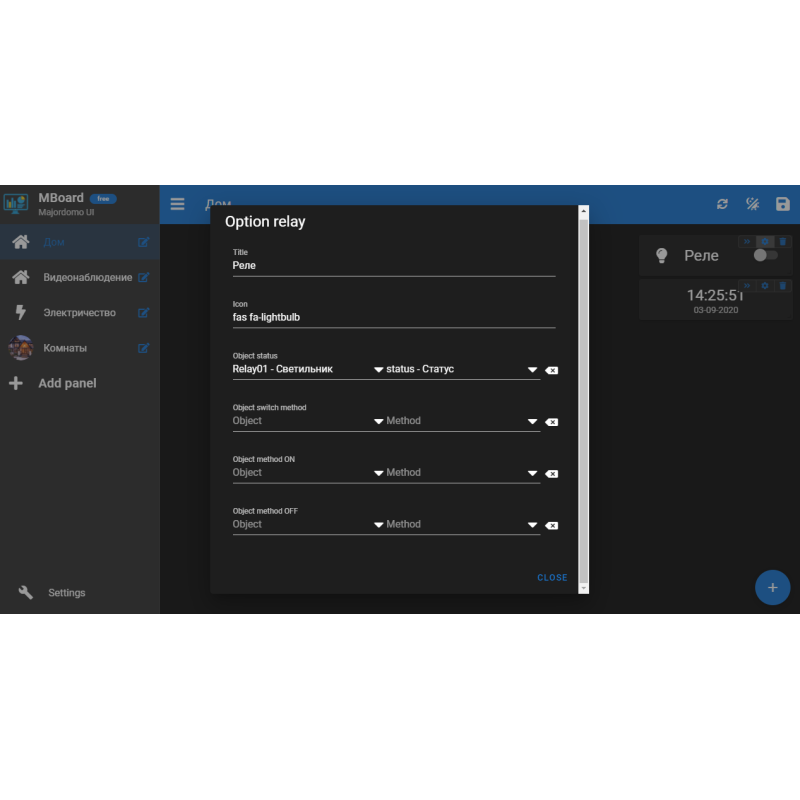Click the save floppy disk icon
The width and height of the screenshot is (800, 800).
point(782,204)
